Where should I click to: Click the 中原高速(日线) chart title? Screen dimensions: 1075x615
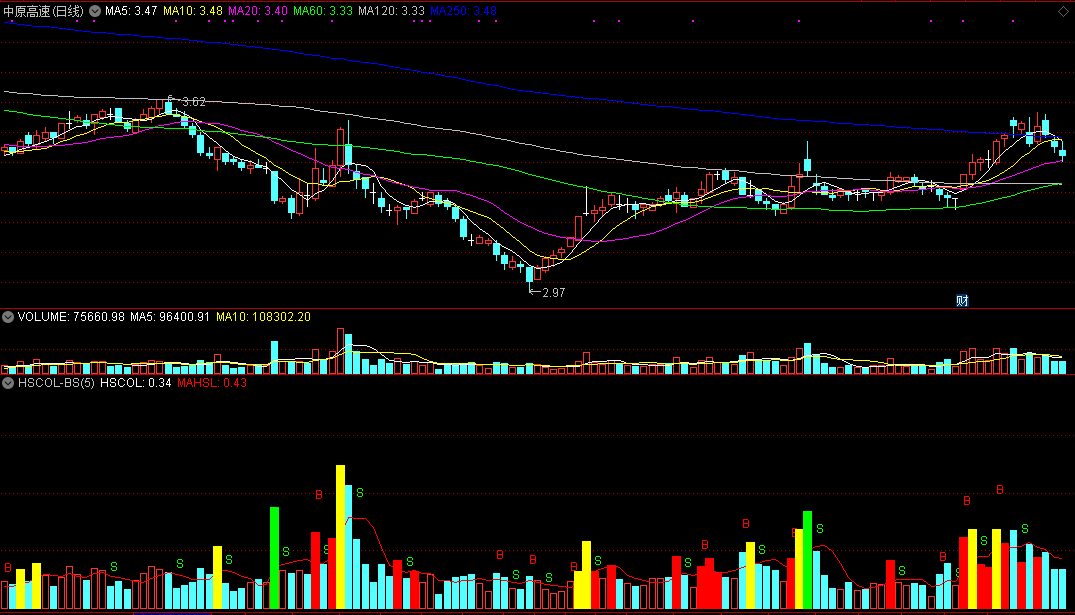coord(43,11)
